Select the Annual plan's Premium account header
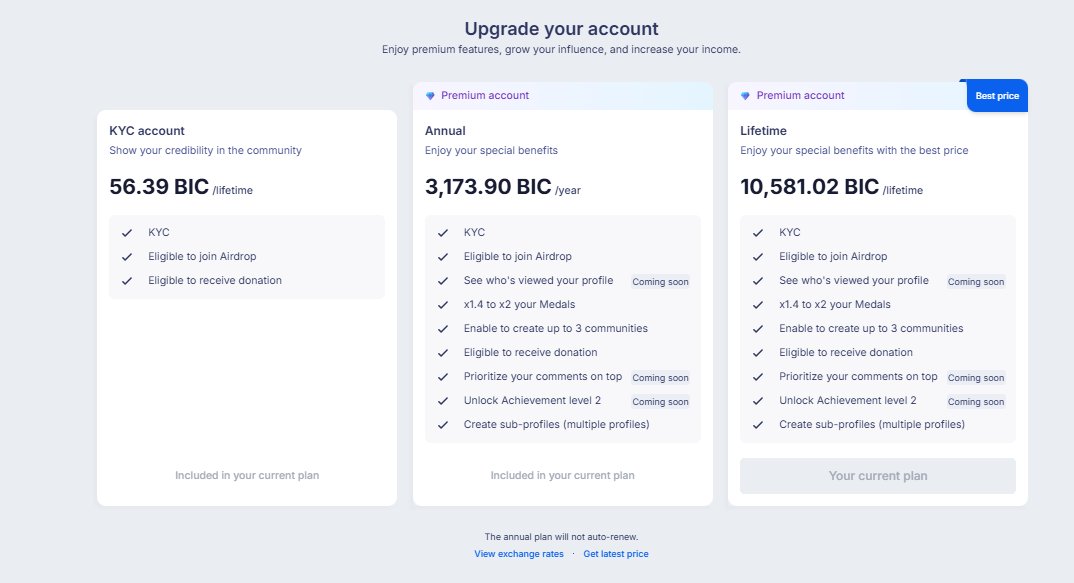This screenshot has height=583, width=1074. coord(562,95)
